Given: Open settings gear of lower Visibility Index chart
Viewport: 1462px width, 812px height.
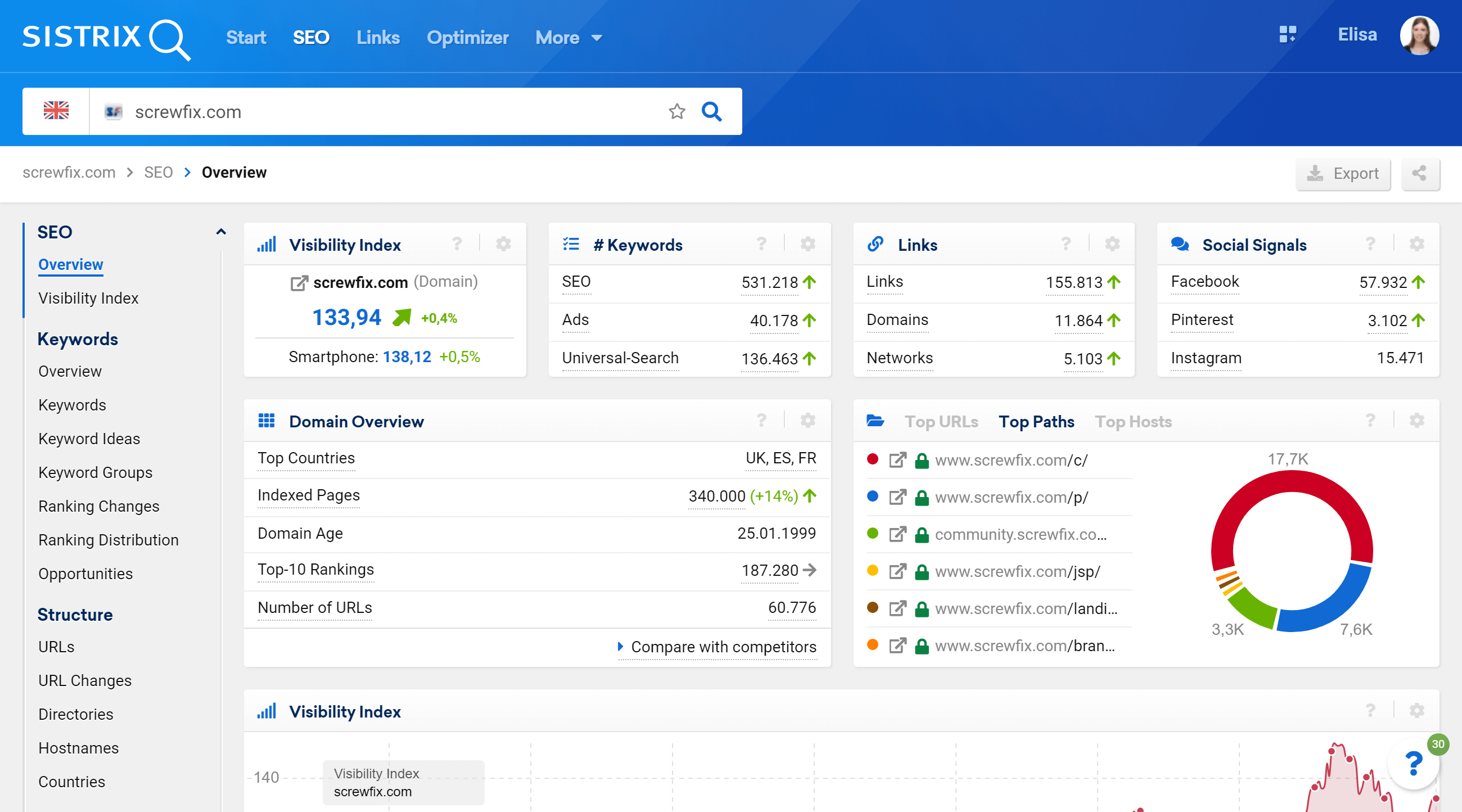Looking at the screenshot, I should click(x=1416, y=710).
